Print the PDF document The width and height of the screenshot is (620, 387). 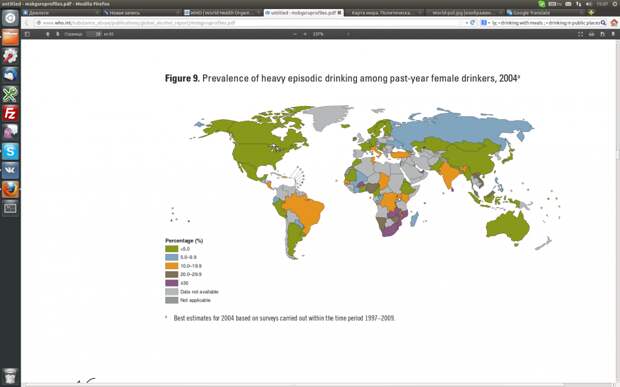(602, 34)
